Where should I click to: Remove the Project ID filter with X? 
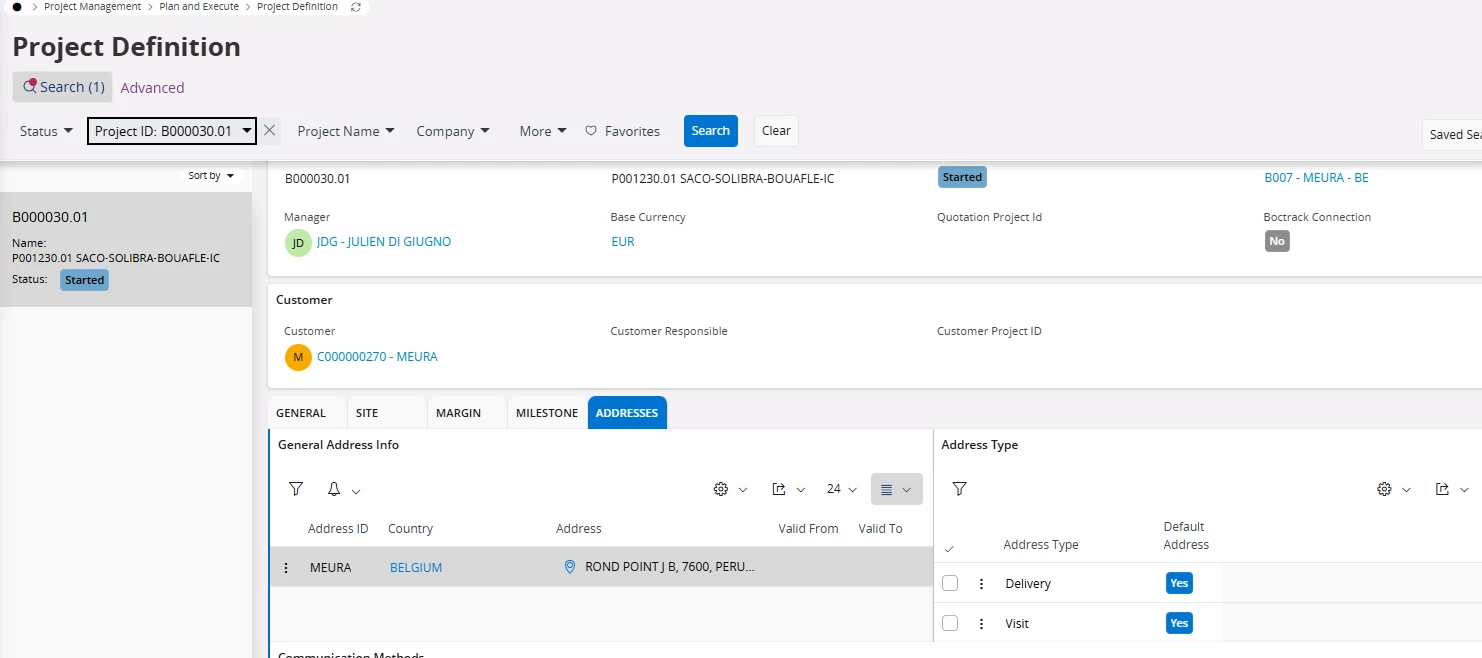click(x=269, y=131)
